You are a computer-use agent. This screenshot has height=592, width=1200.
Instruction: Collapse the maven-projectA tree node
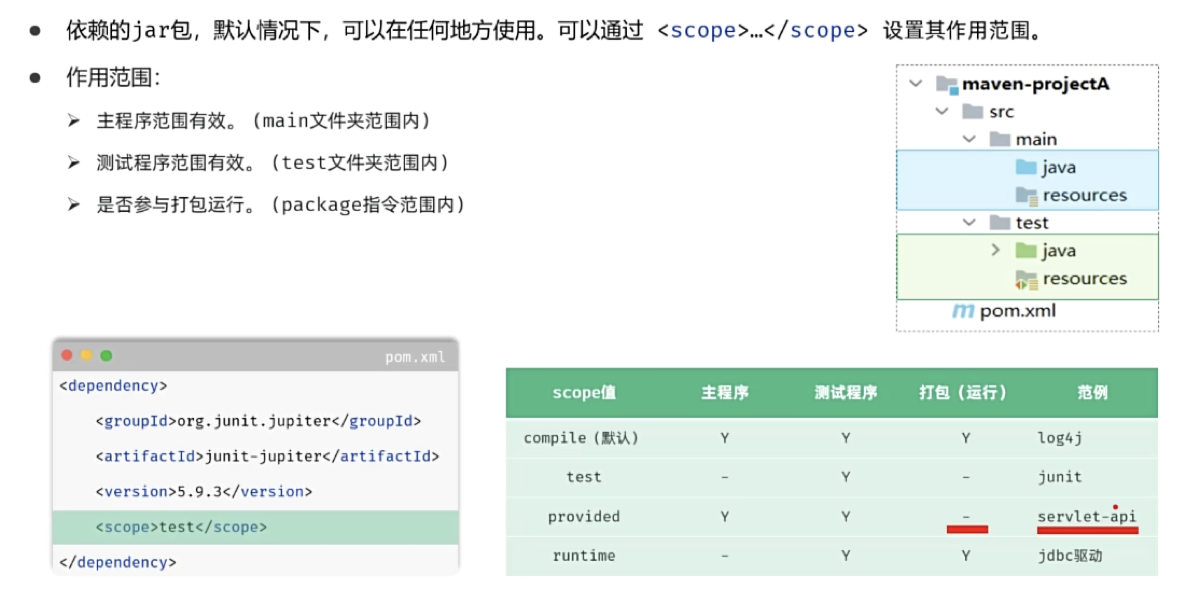[x=916, y=84]
